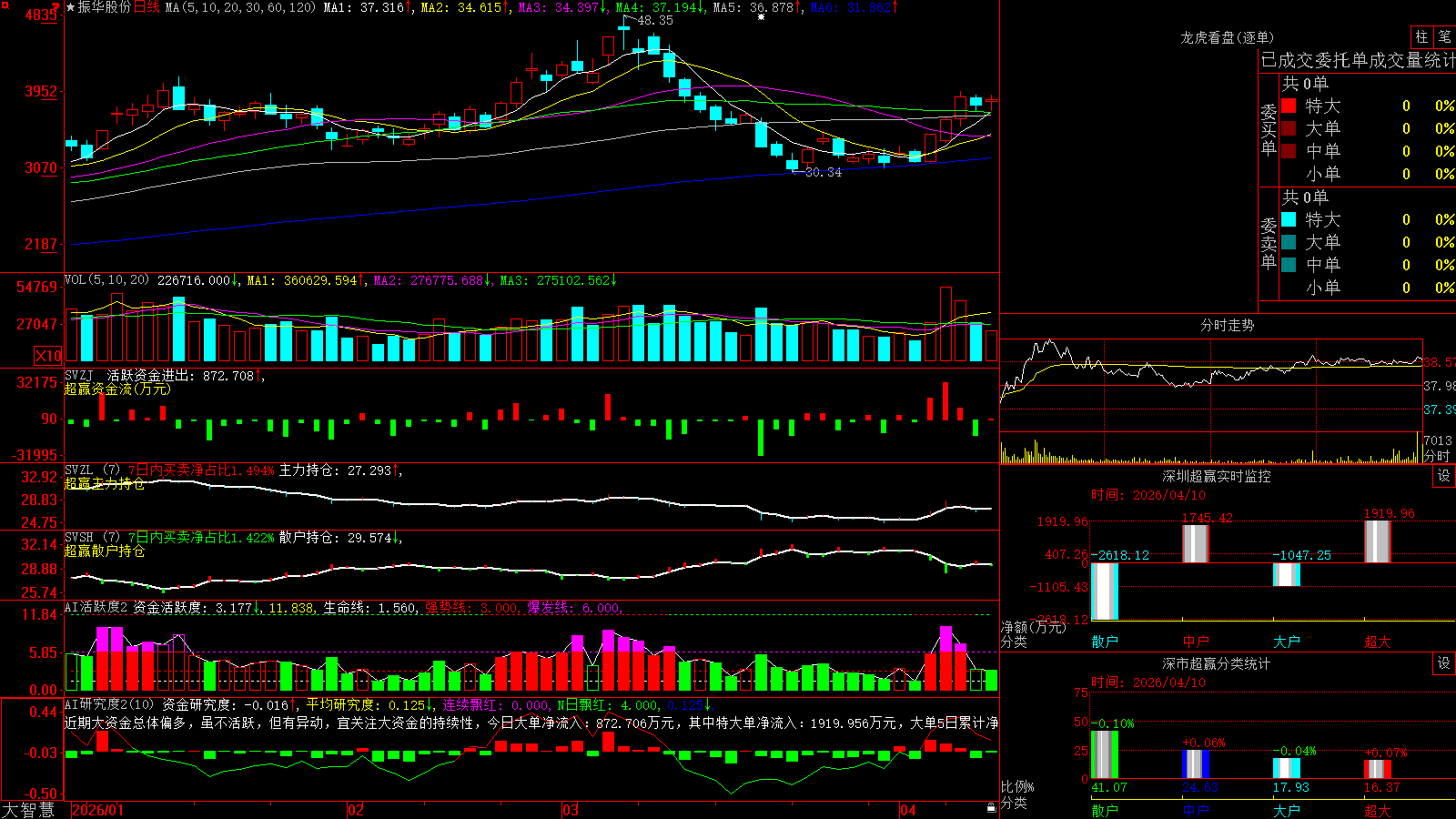Click the 大智慧 logo

(28, 810)
